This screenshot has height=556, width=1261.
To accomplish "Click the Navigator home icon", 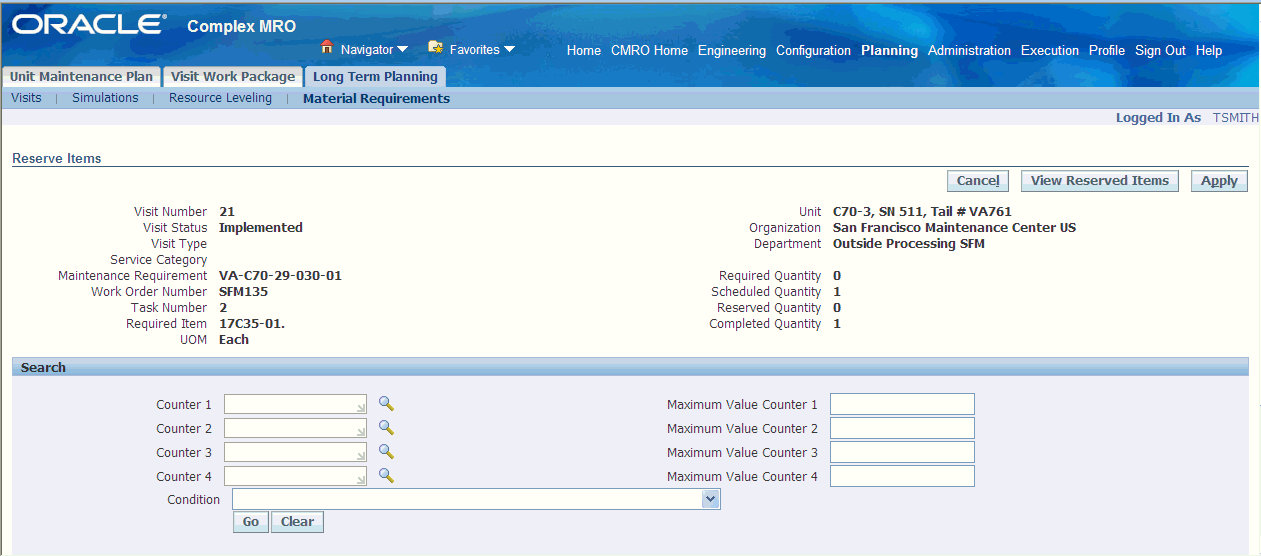I will tap(327, 47).
